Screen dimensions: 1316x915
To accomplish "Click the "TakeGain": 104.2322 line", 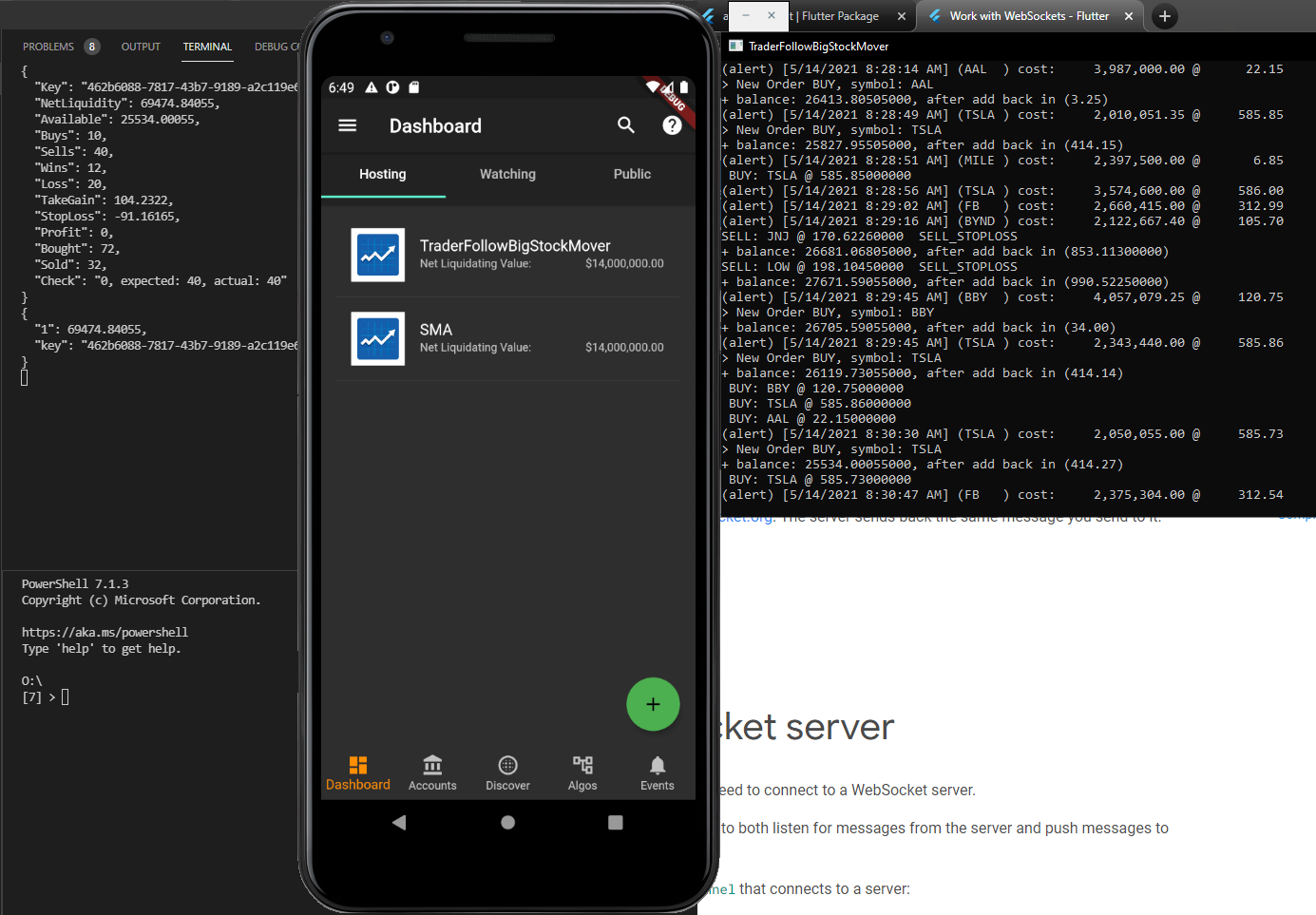I will [105, 200].
